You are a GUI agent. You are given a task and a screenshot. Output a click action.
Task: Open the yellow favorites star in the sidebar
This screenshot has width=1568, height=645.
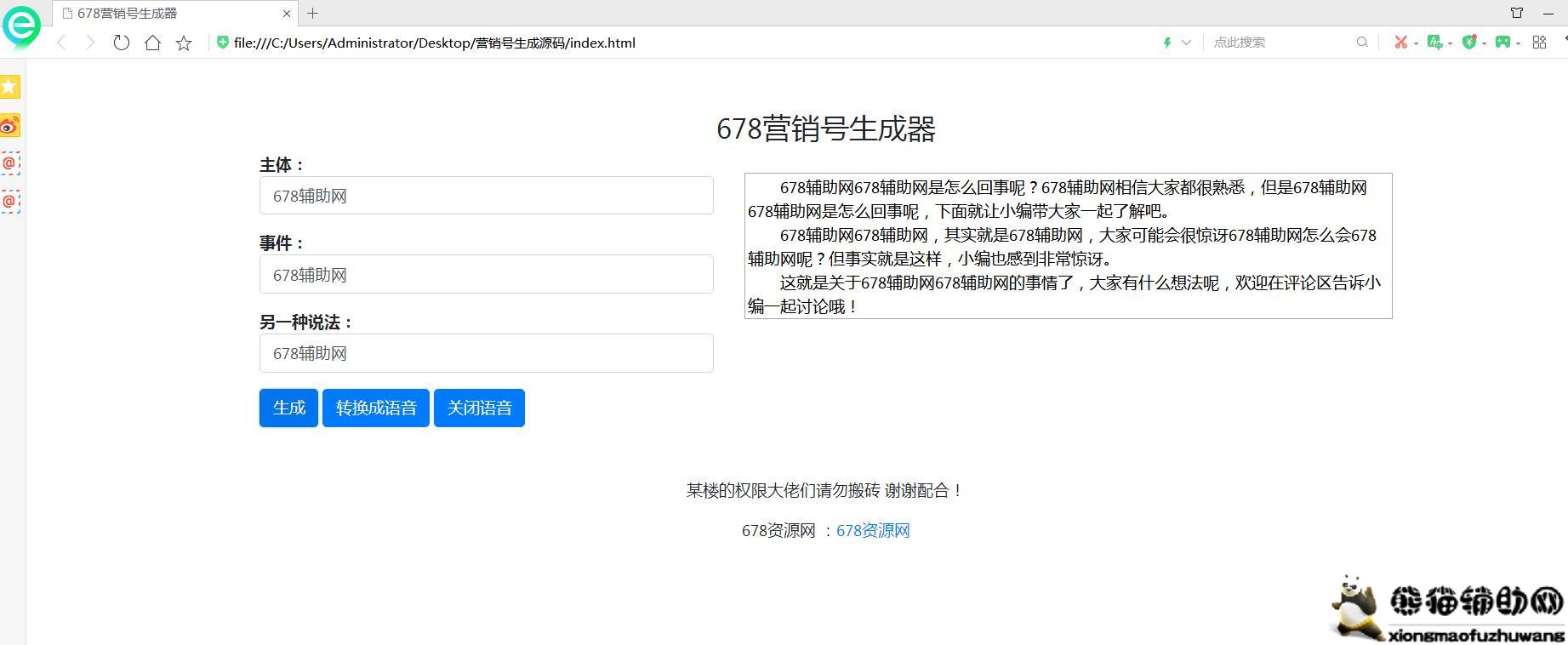coord(10,86)
